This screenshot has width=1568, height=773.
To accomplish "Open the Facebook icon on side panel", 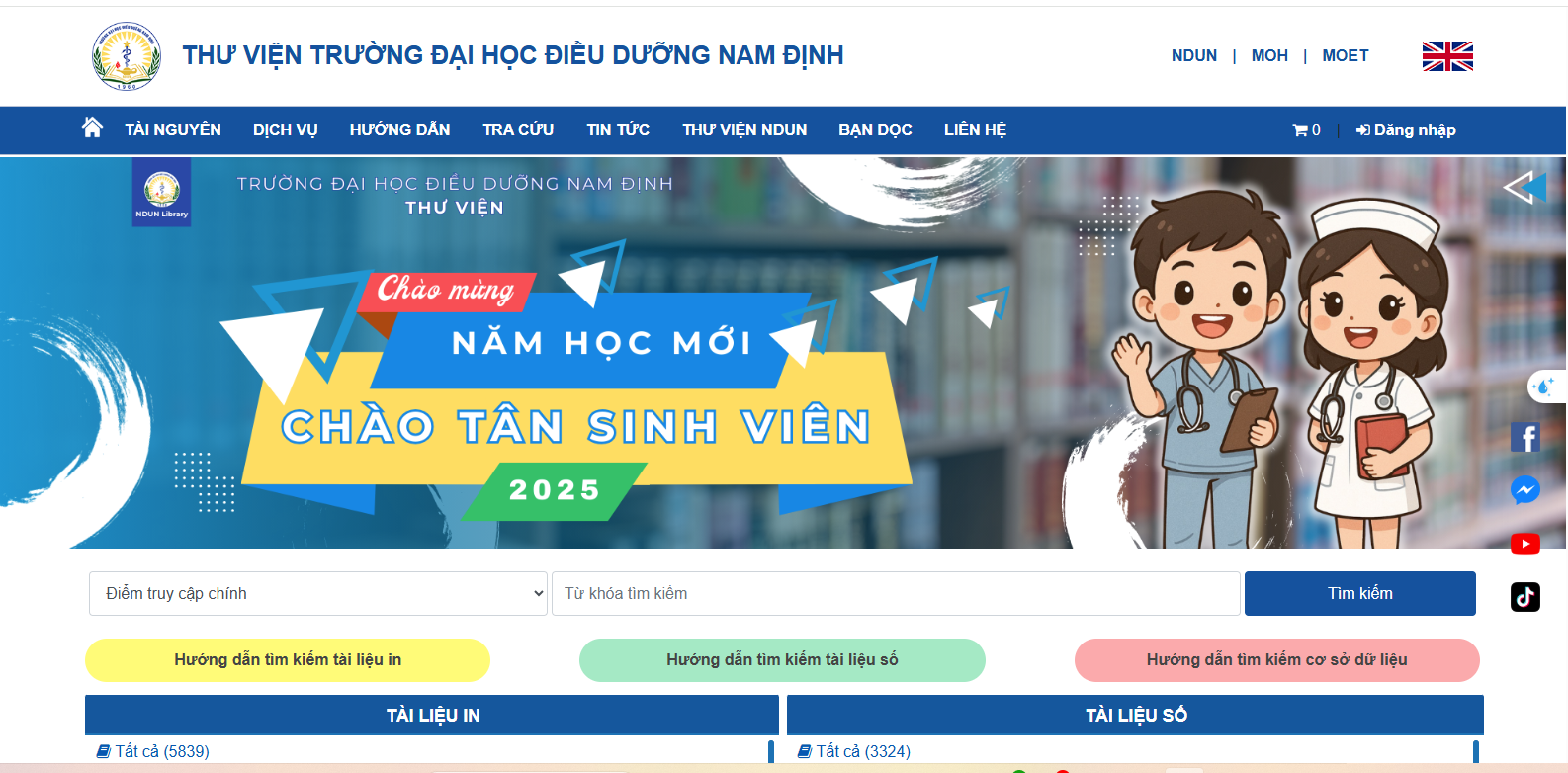I will pos(1525,437).
